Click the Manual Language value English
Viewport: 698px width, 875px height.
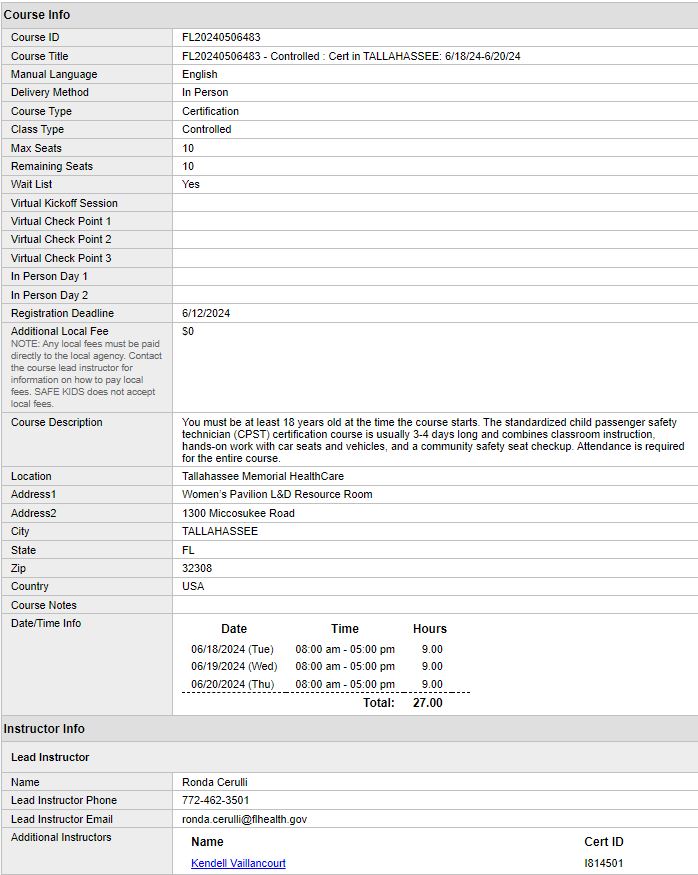click(200, 74)
